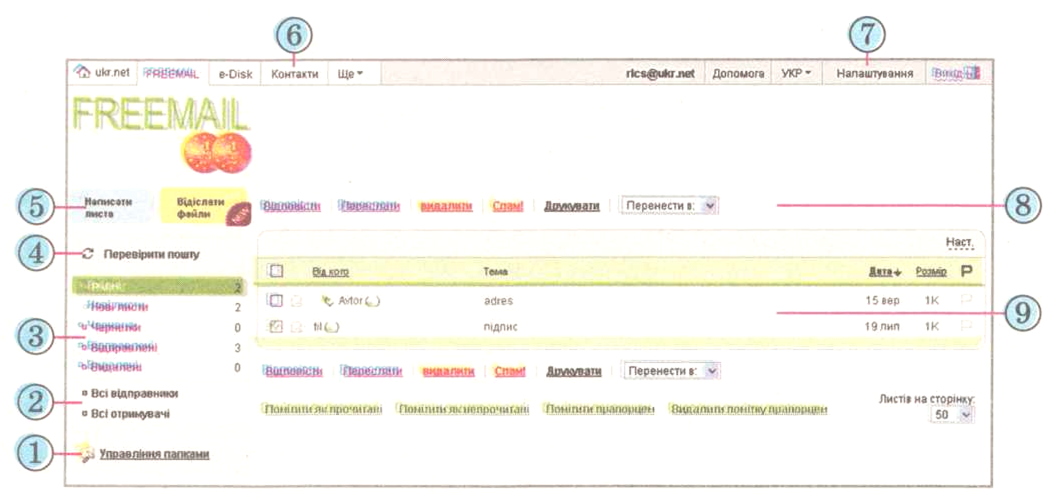Click Друкувати above the message list
The height and width of the screenshot is (502, 1056).
coord(572,206)
